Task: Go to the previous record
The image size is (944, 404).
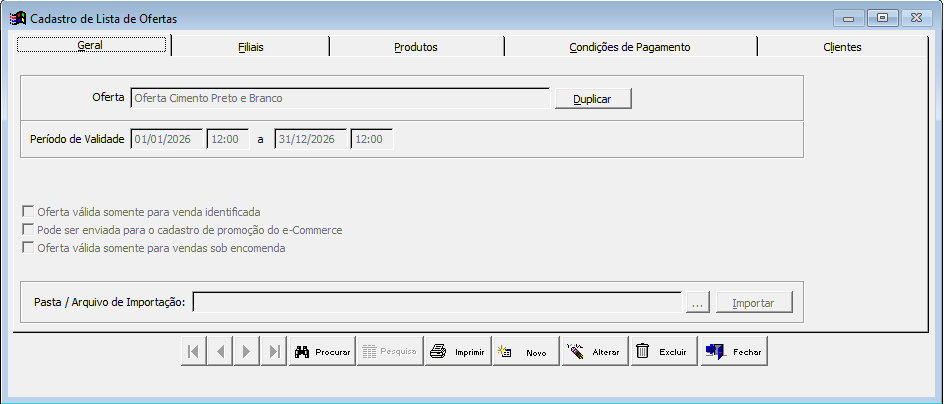Action: pyautogui.click(x=220, y=352)
